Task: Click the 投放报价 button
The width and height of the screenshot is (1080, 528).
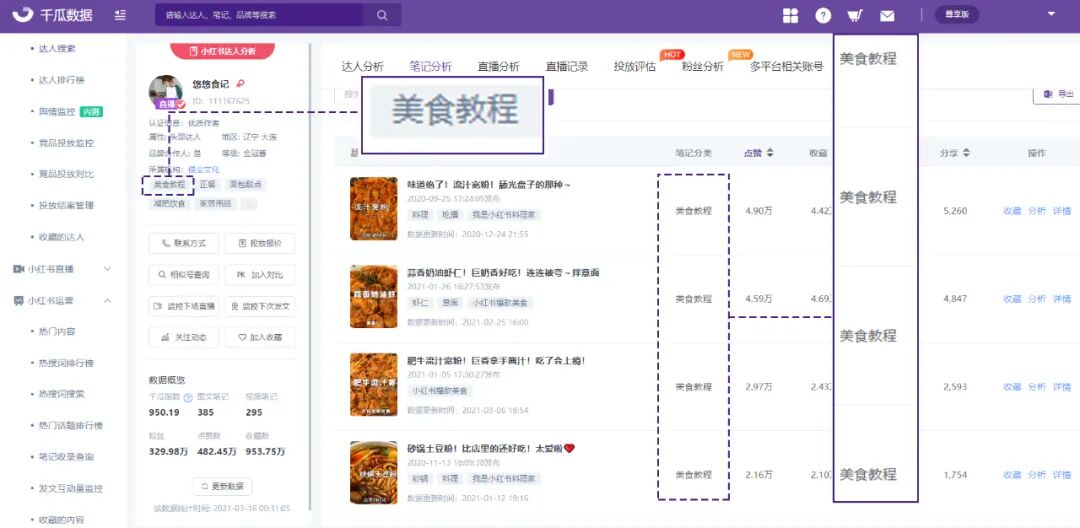Action: (x=260, y=243)
